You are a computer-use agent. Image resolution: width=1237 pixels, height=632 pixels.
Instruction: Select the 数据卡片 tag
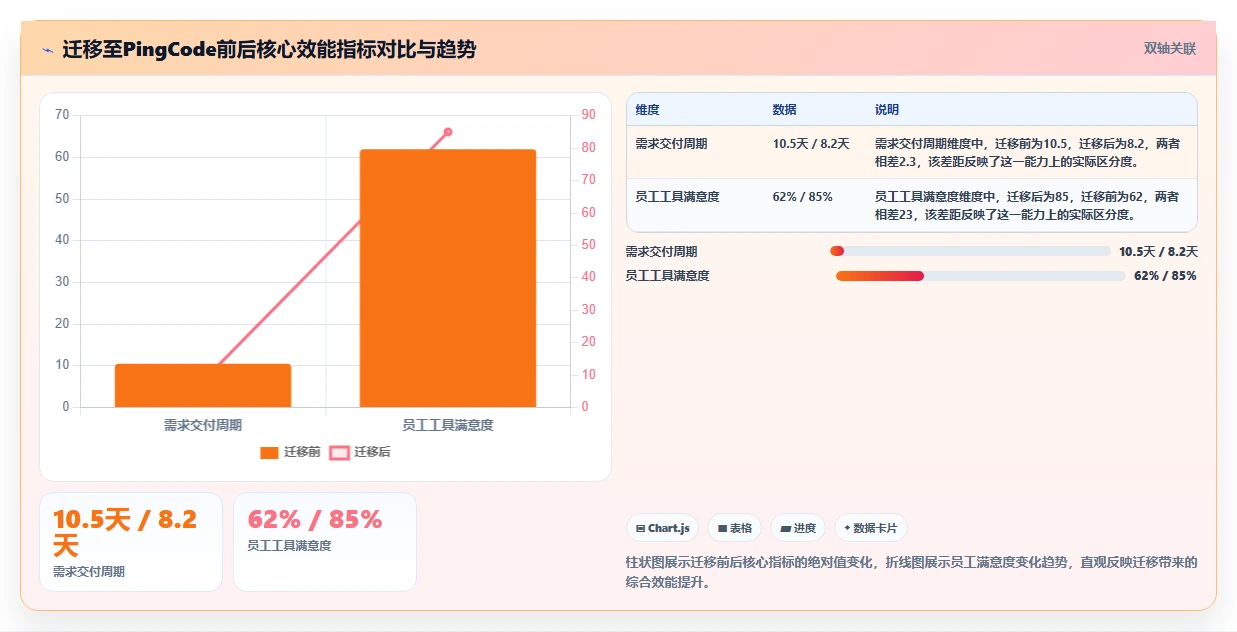[x=871, y=528]
